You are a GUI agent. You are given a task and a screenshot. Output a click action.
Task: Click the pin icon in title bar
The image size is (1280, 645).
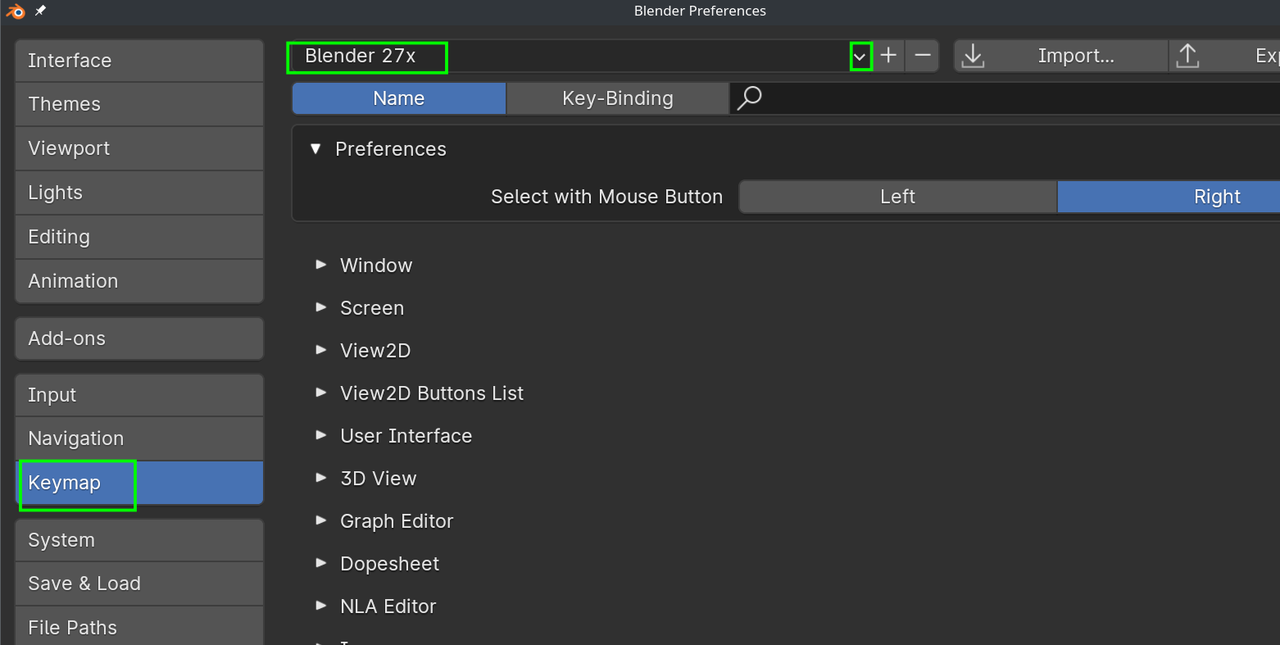40,11
